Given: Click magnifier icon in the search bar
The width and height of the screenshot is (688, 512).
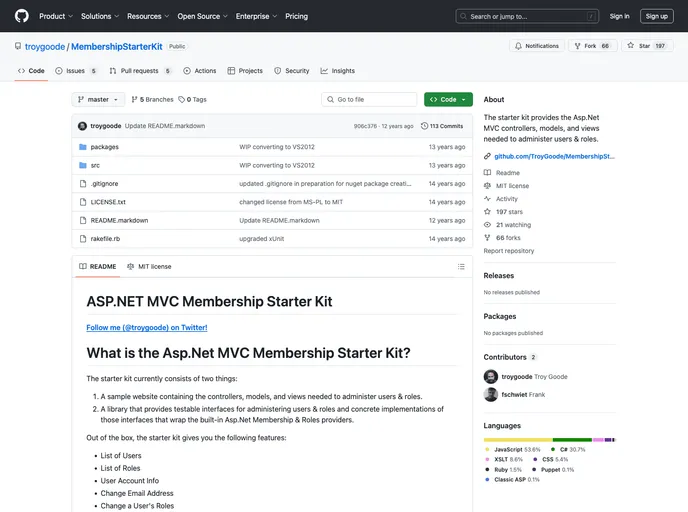Looking at the screenshot, I should [463, 16].
